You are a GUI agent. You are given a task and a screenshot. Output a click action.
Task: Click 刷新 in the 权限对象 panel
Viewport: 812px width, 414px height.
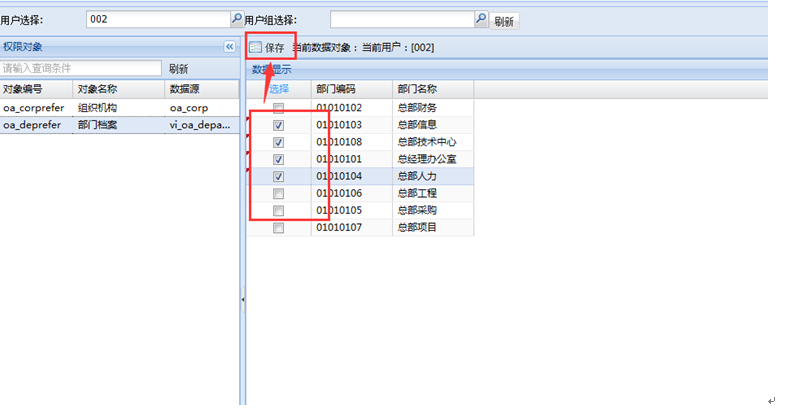click(179, 68)
